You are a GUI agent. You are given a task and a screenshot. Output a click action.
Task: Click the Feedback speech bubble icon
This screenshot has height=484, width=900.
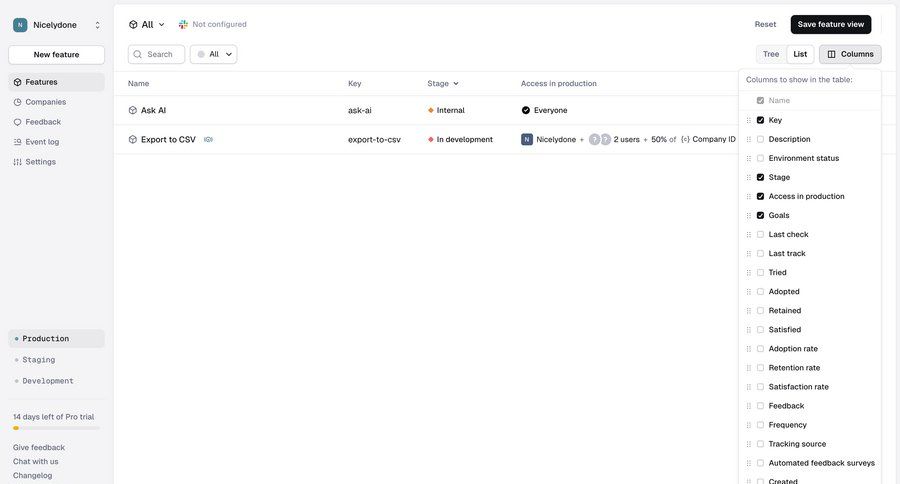point(17,122)
